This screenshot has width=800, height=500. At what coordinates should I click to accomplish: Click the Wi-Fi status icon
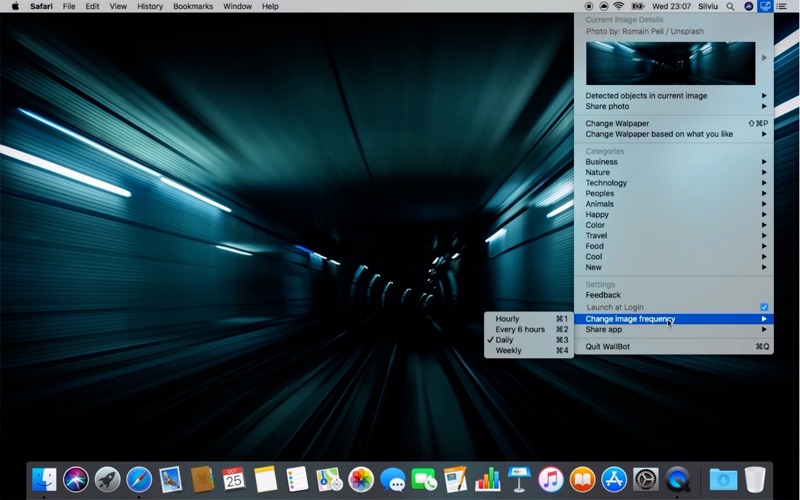coord(618,6)
